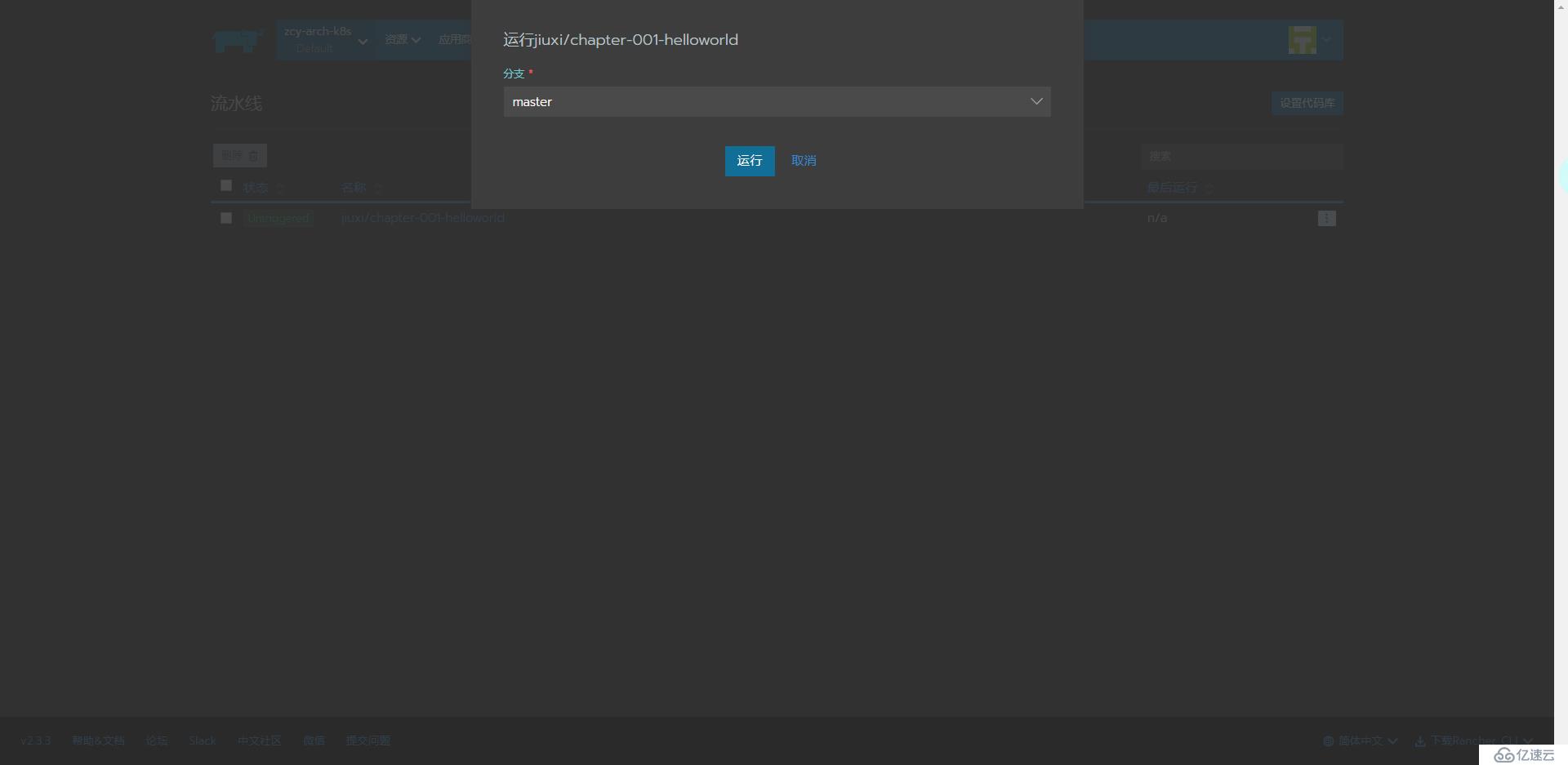Screen dimensions: 1568x765
Task: Sort by the 最后运行 column header
Action: click(x=1179, y=188)
